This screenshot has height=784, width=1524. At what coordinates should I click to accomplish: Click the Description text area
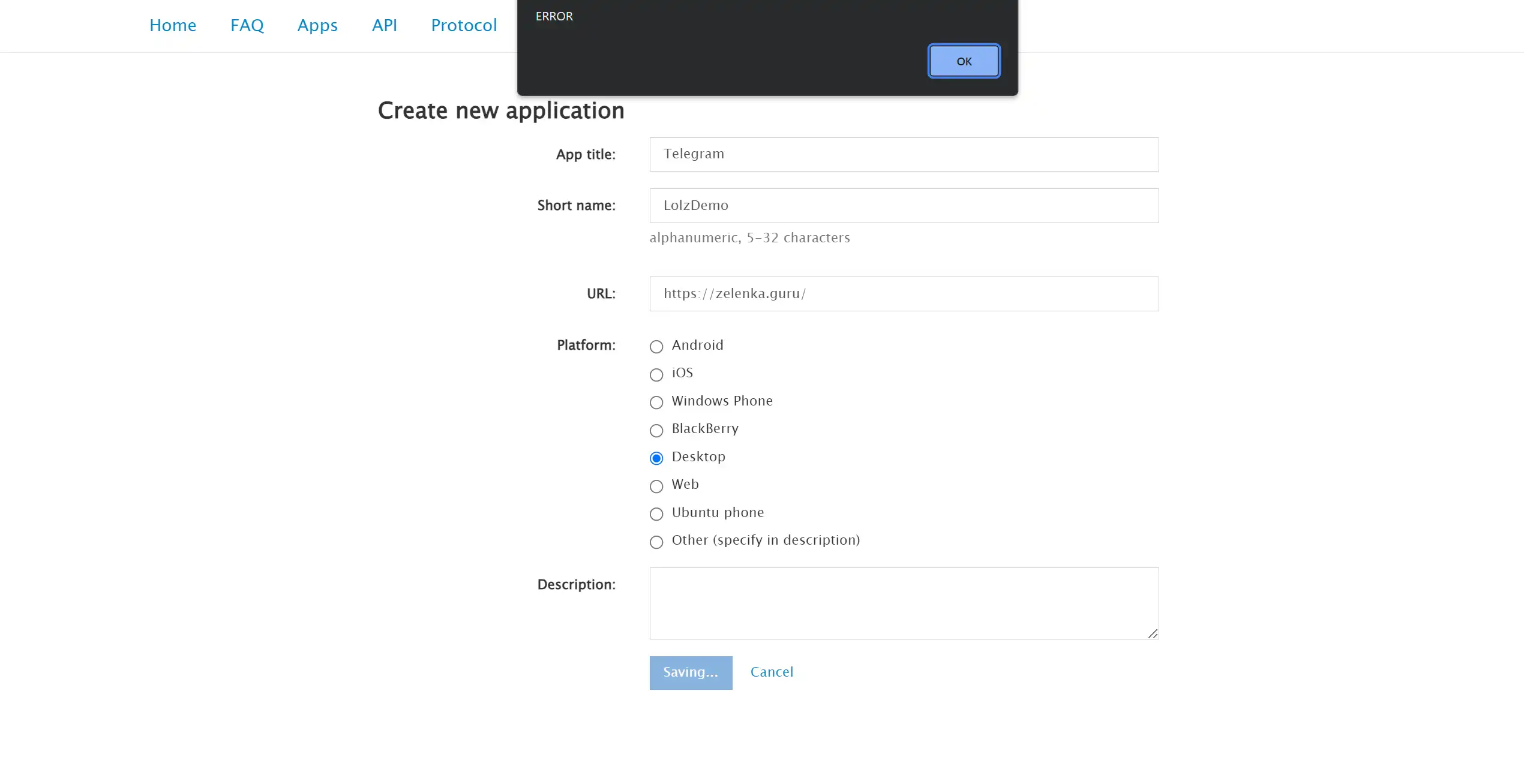[x=904, y=603]
